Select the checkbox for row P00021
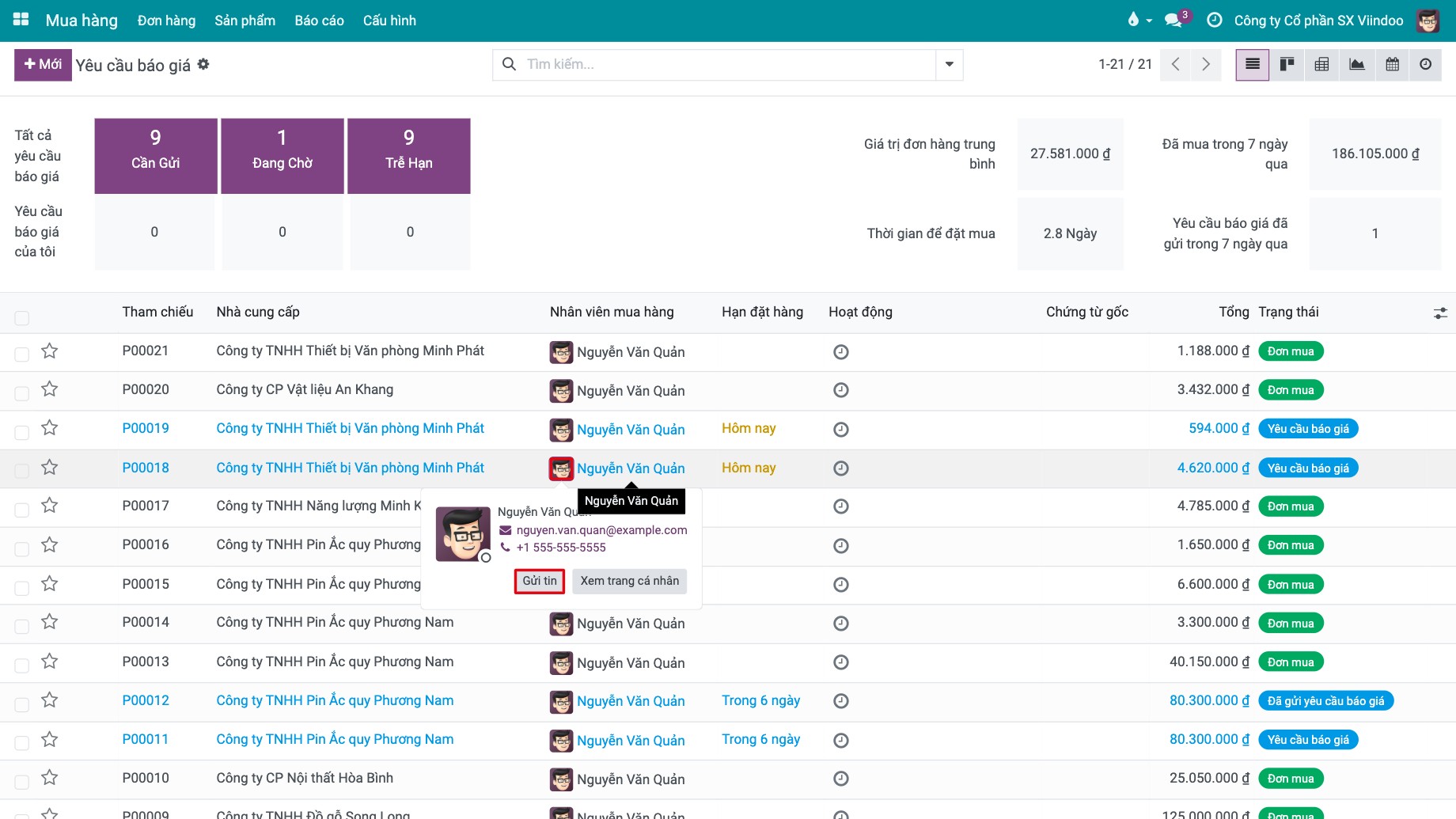The width and height of the screenshot is (1456, 819). coord(22,355)
